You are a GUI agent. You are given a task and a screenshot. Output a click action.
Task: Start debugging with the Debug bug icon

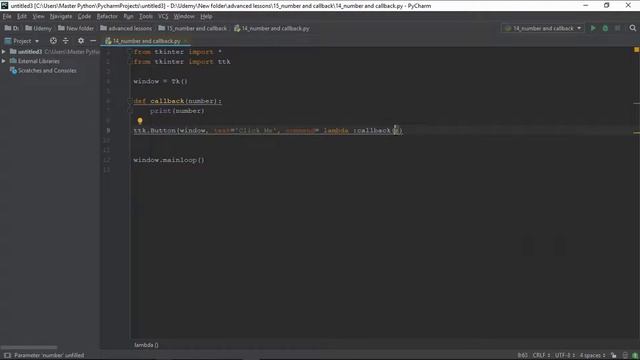click(605, 28)
